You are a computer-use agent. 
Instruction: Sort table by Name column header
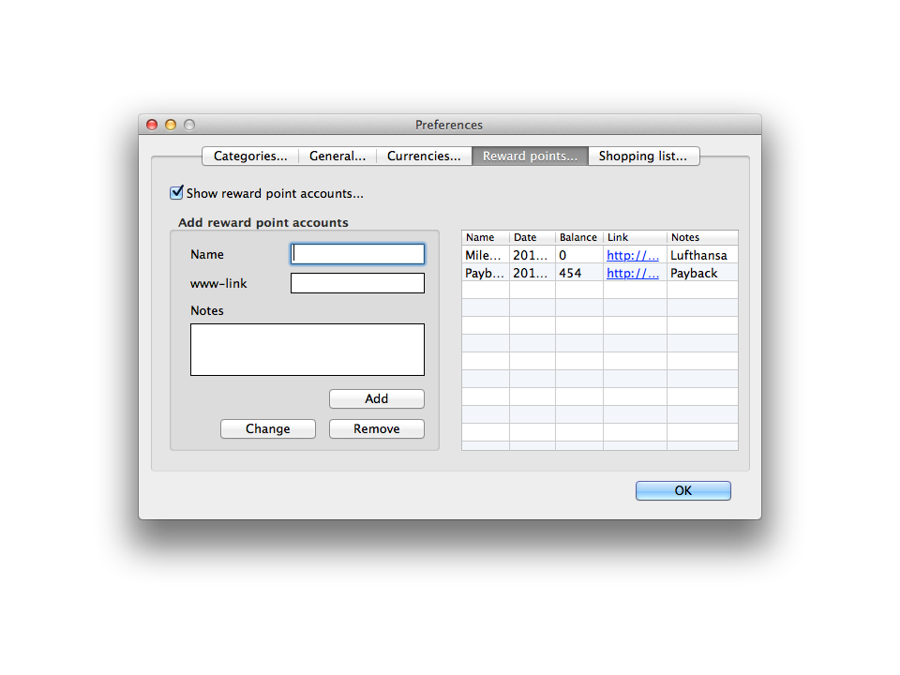tap(485, 238)
